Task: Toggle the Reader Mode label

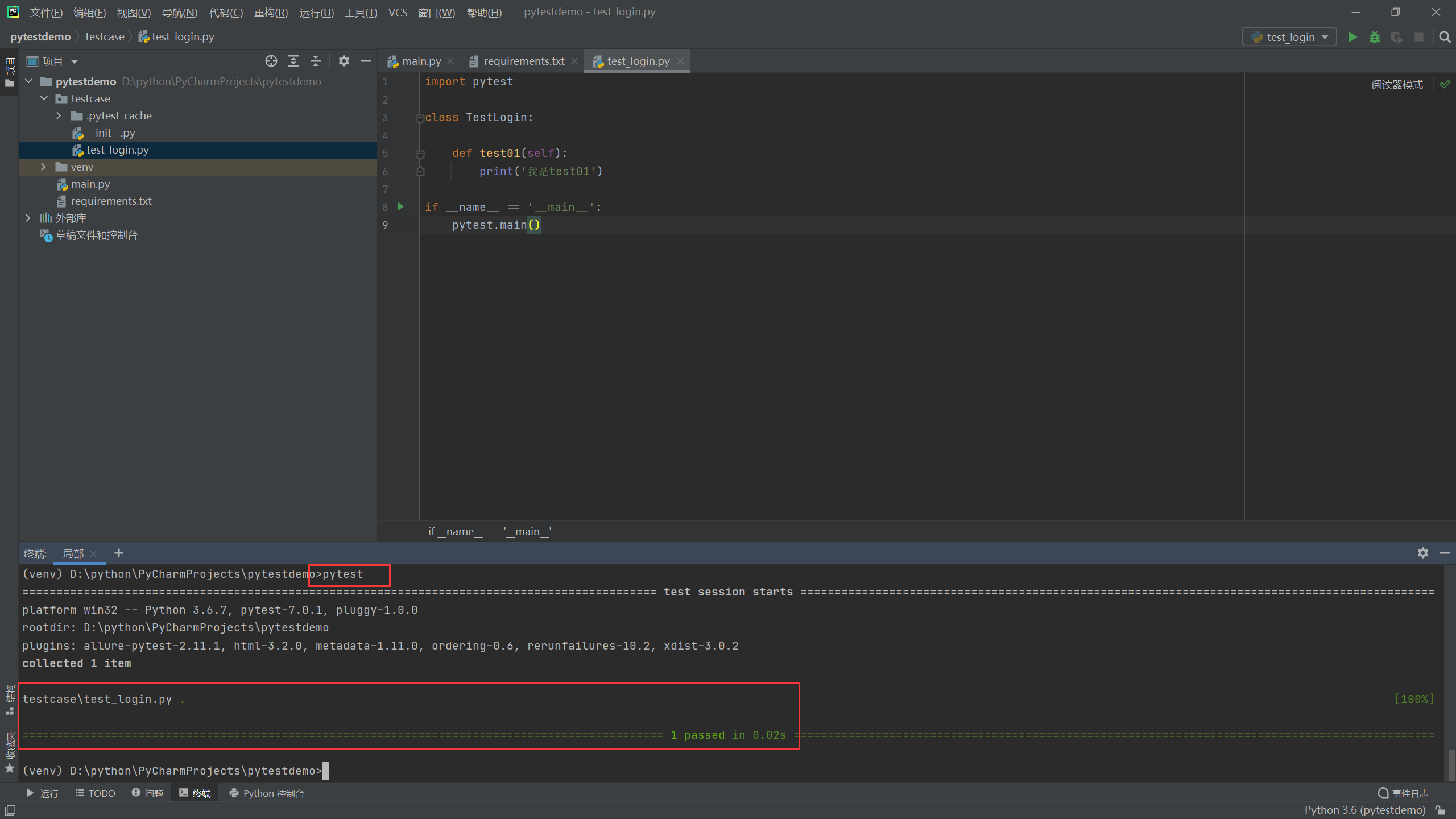Action: (x=1397, y=85)
